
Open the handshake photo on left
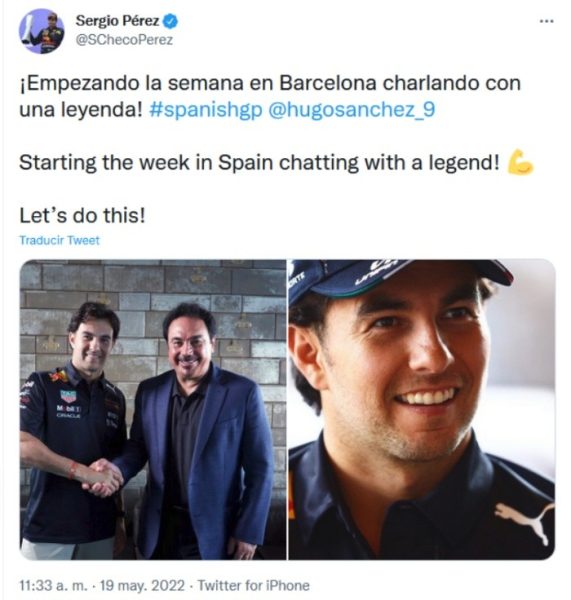(153, 409)
